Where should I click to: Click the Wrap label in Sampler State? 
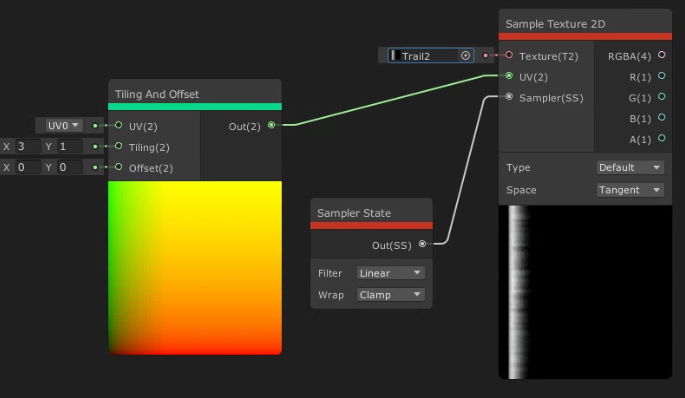[x=331, y=295]
